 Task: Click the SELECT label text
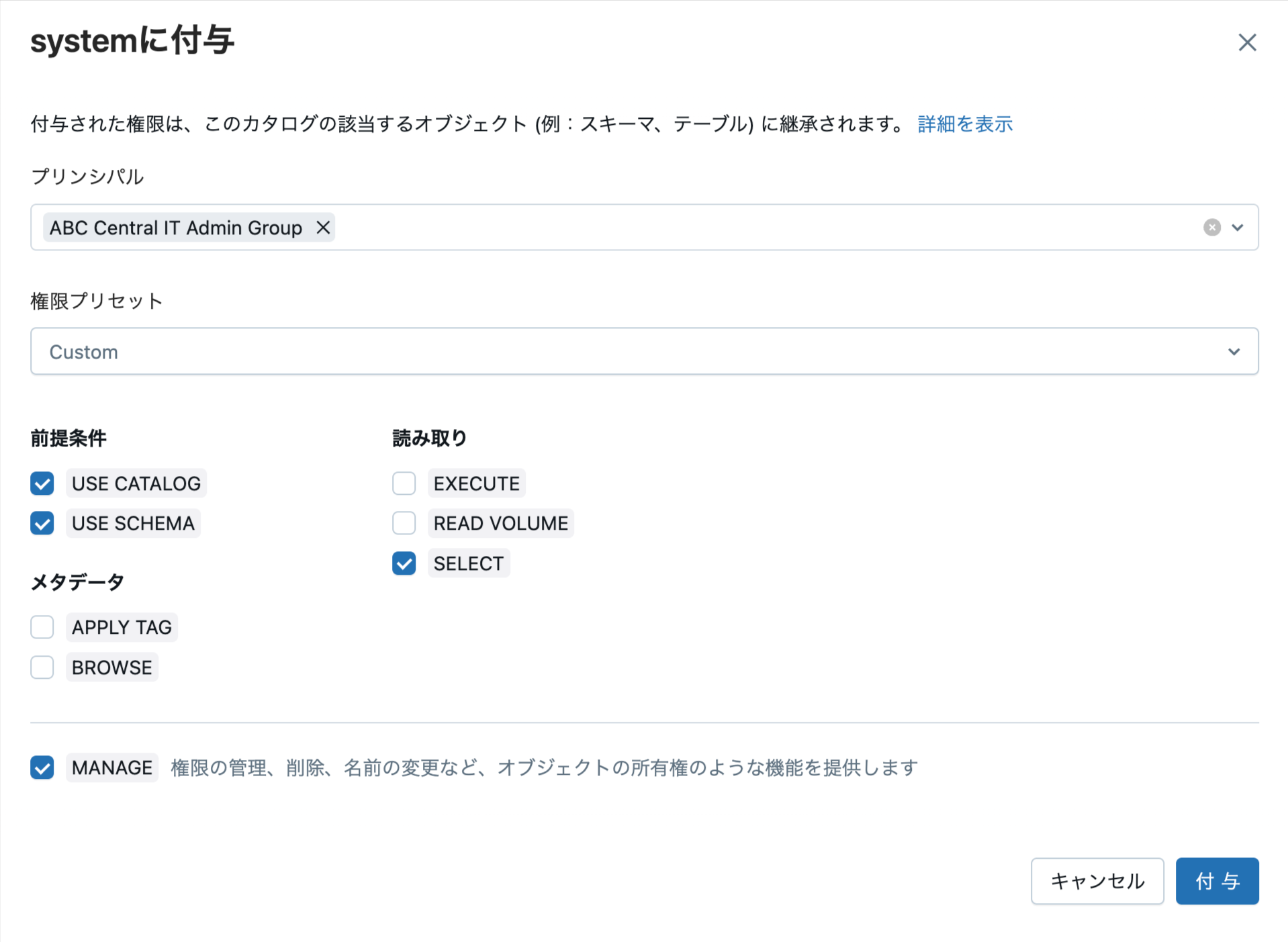[469, 563]
